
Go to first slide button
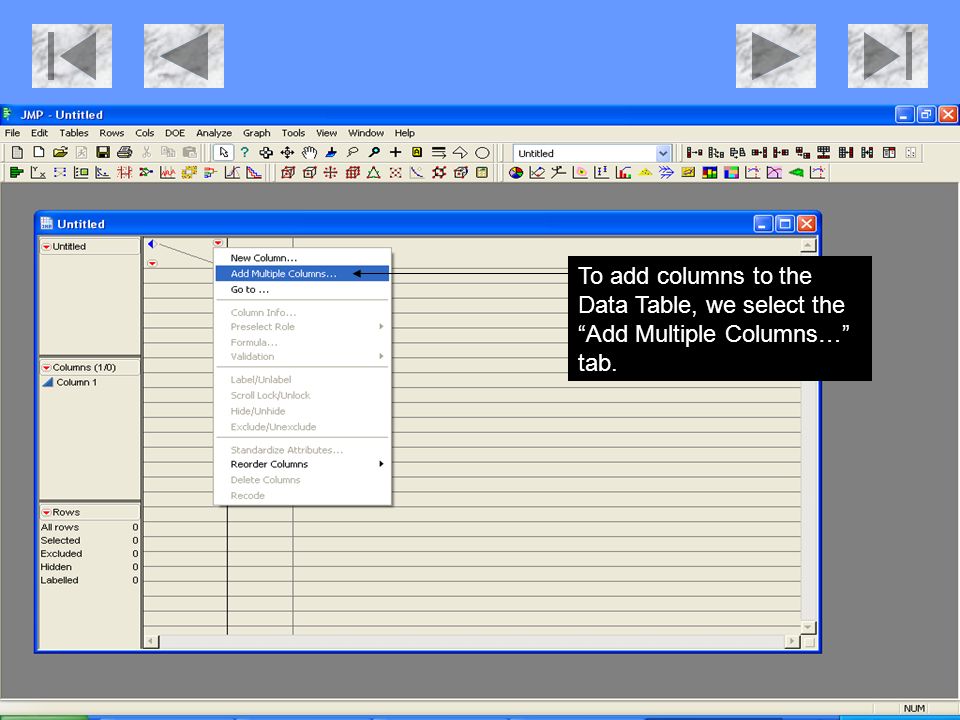tap(72, 56)
